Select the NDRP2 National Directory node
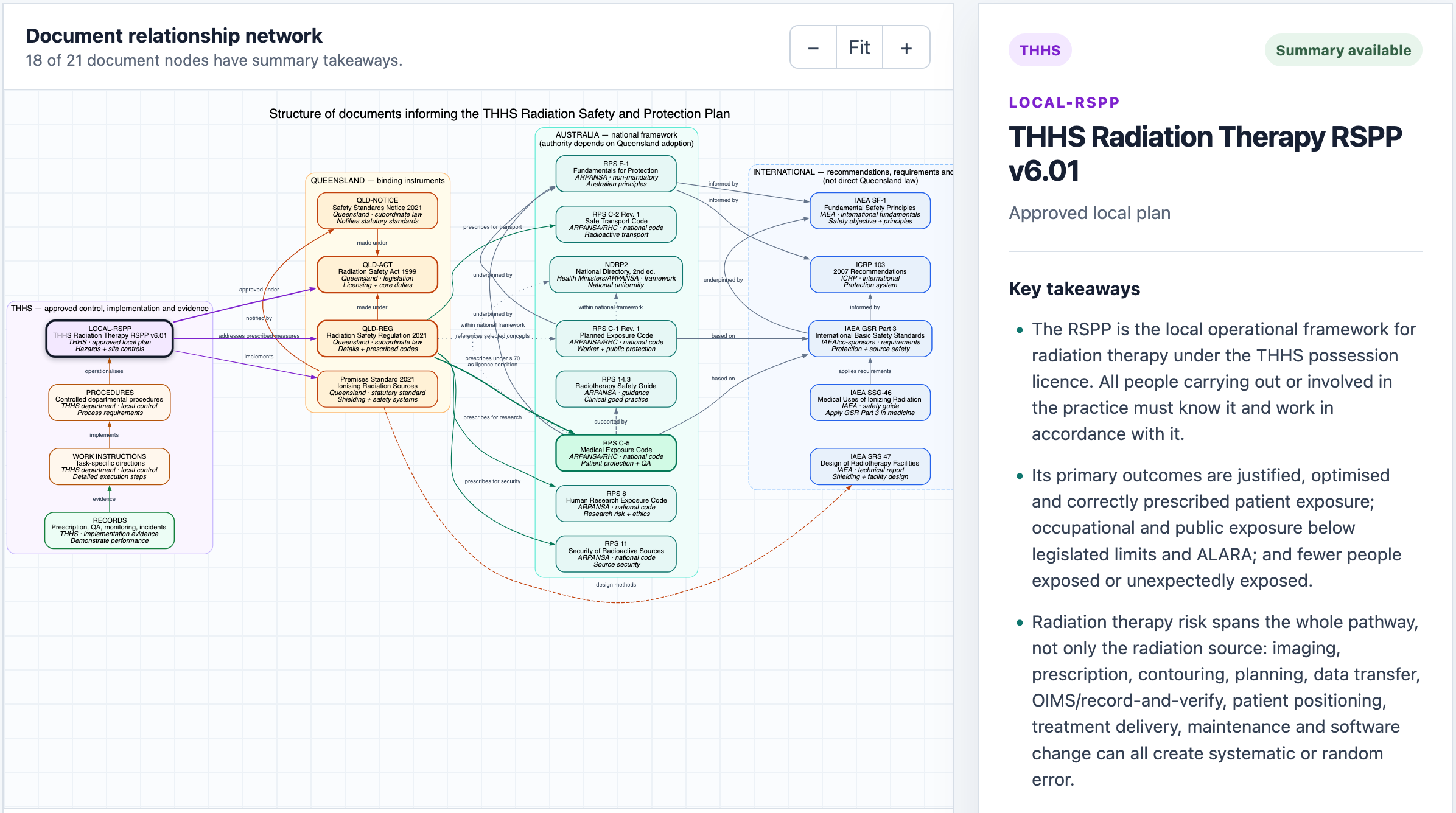Screen dimensions: 1456x813 pos(616,274)
